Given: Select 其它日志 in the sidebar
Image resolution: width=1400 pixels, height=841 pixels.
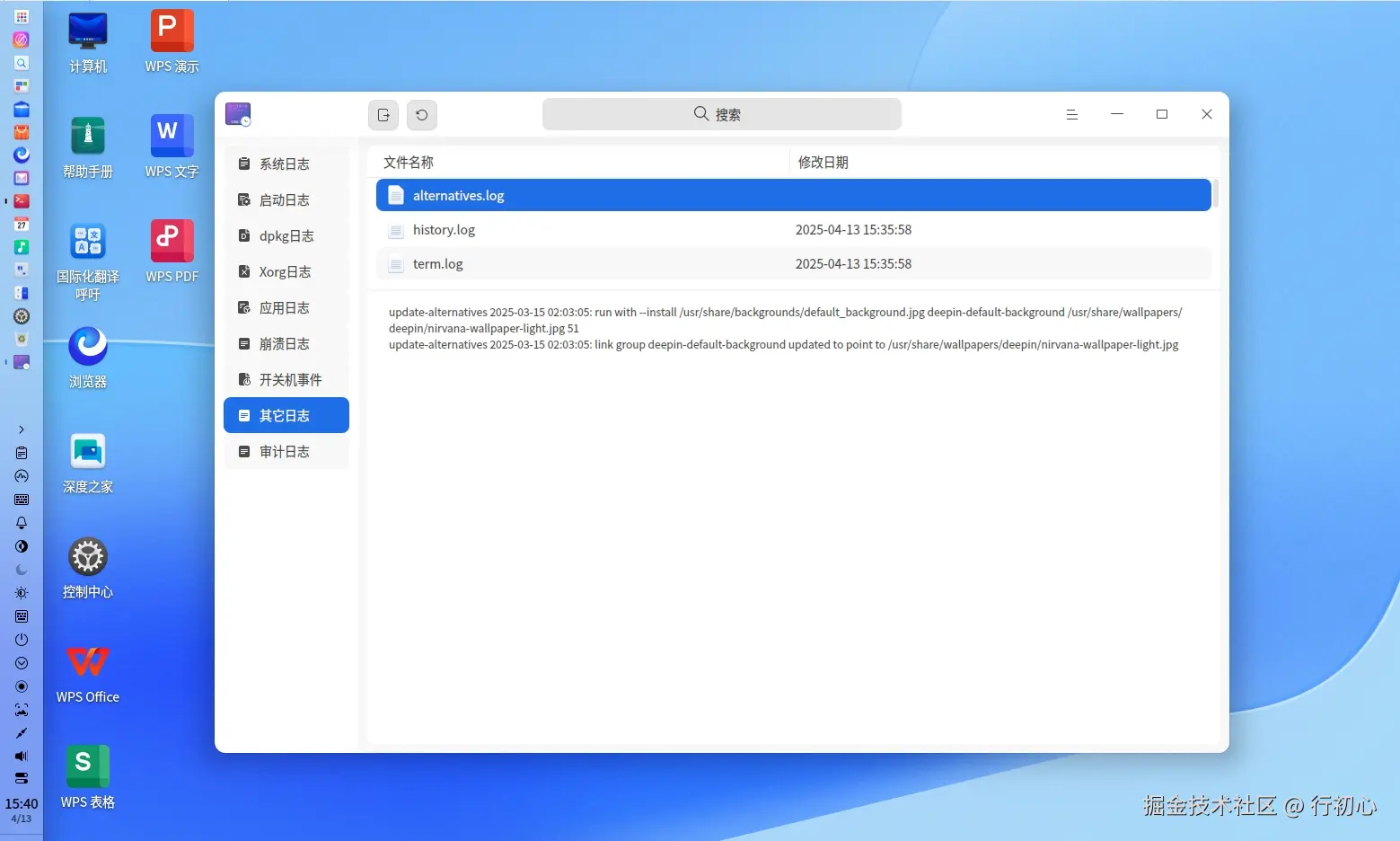Looking at the screenshot, I should pyautogui.click(x=286, y=415).
